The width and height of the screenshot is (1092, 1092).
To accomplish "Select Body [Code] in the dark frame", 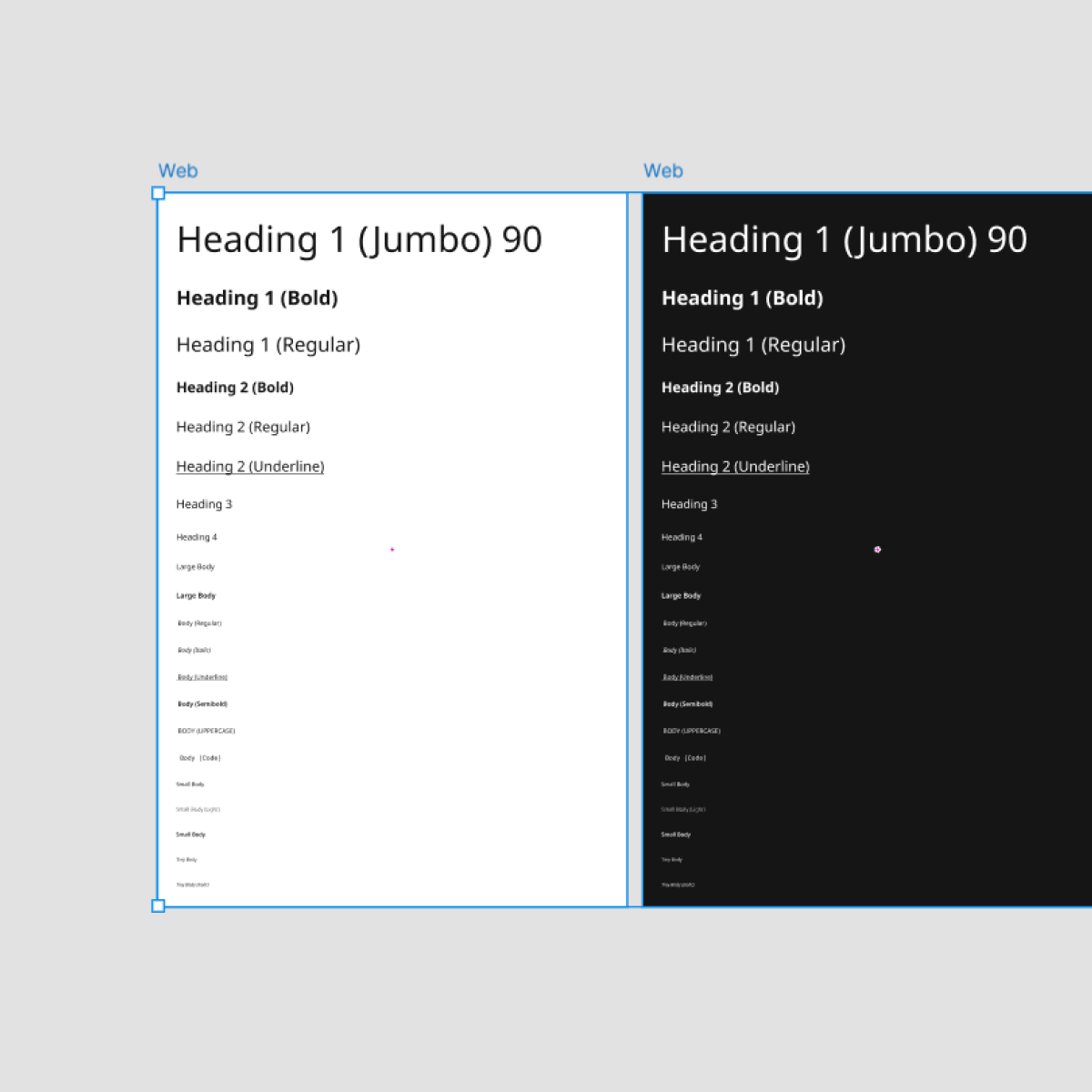I will 685,758.
